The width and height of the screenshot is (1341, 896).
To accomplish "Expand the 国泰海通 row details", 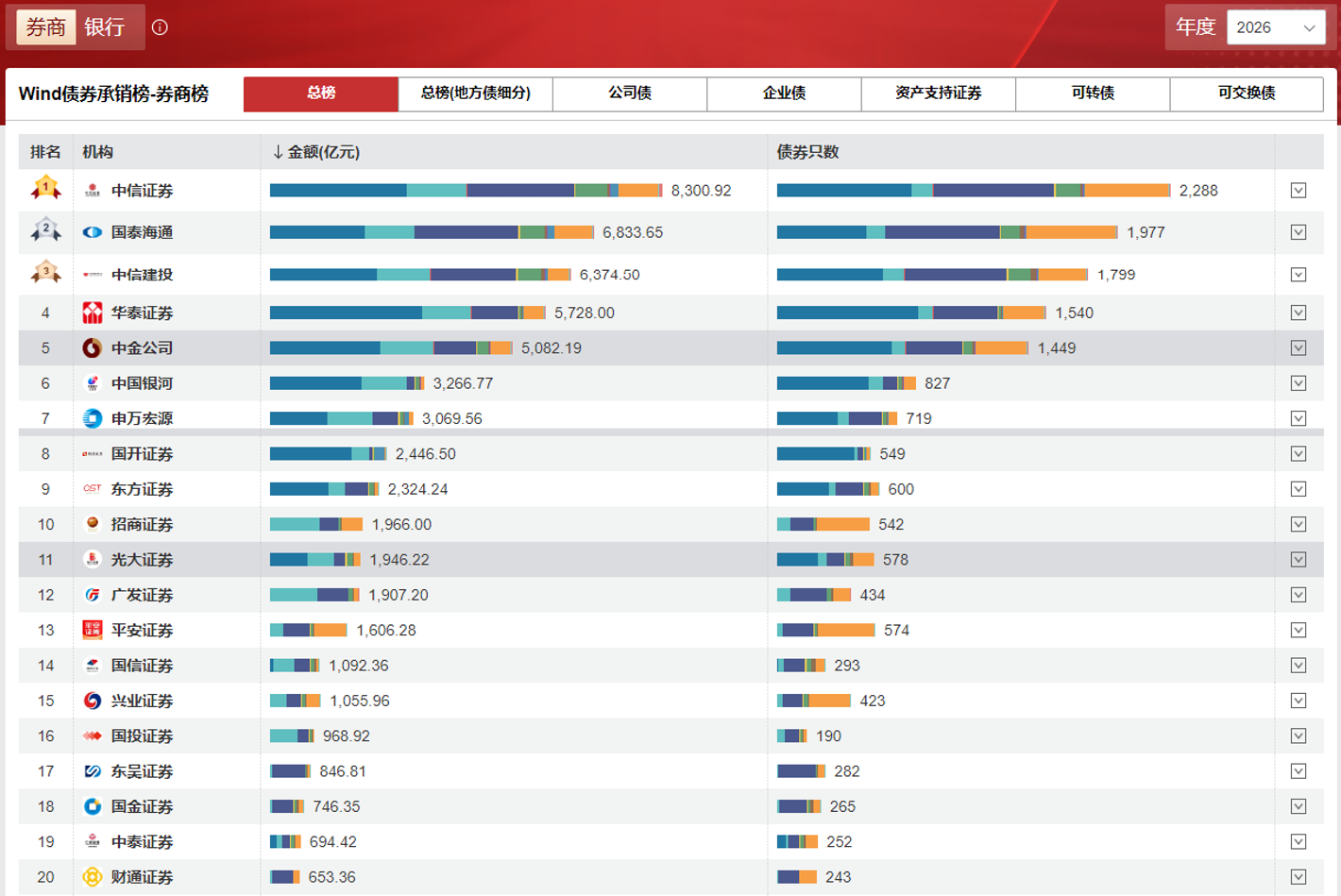I will point(1299,232).
